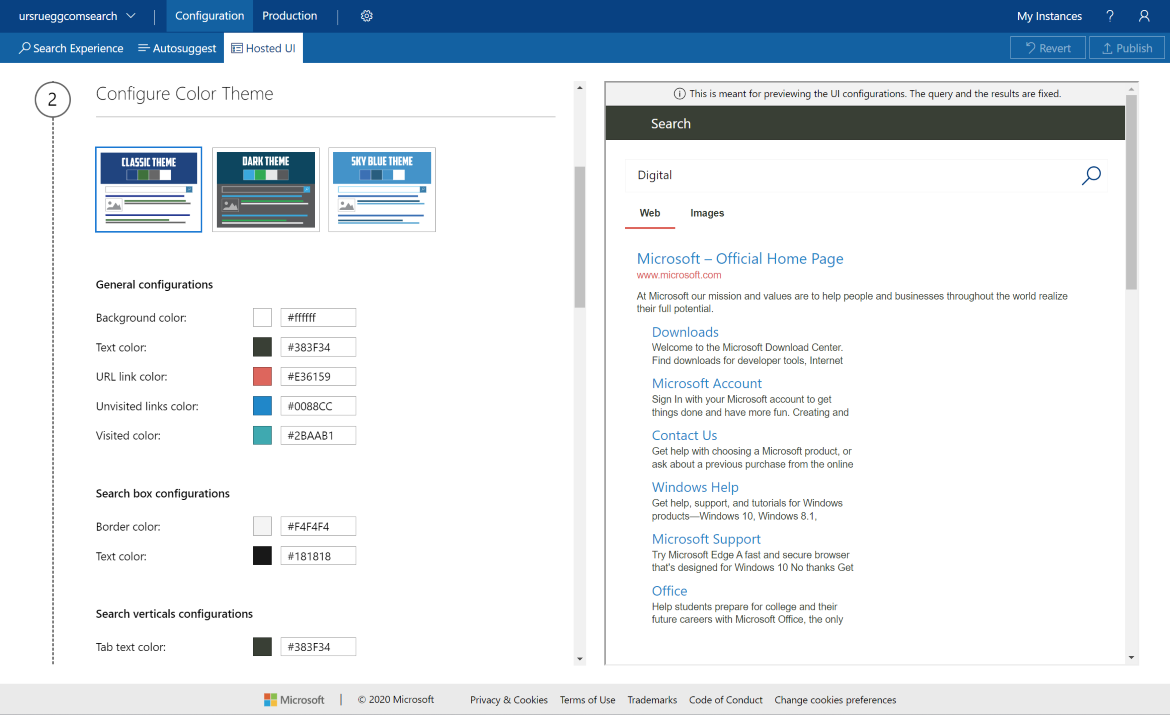Open the search box Text color swatch
Image resolution: width=1170 pixels, height=715 pixels.
point(262,556)
